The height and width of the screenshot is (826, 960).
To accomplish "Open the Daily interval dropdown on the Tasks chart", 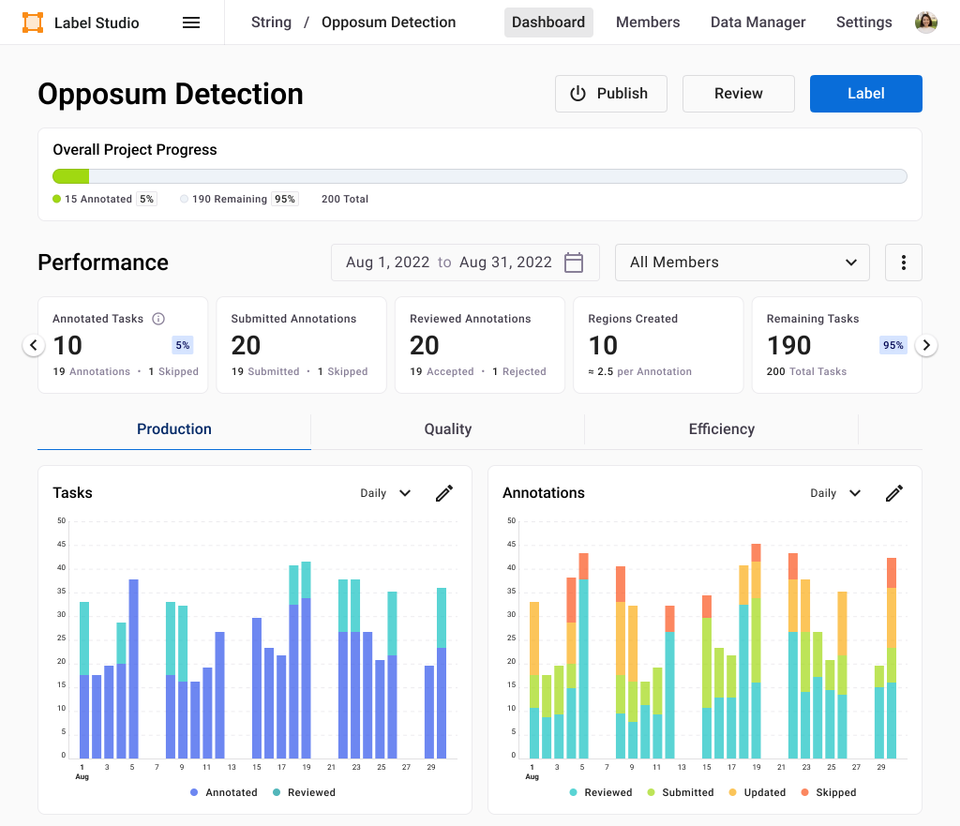I will [x=384, y=492].
